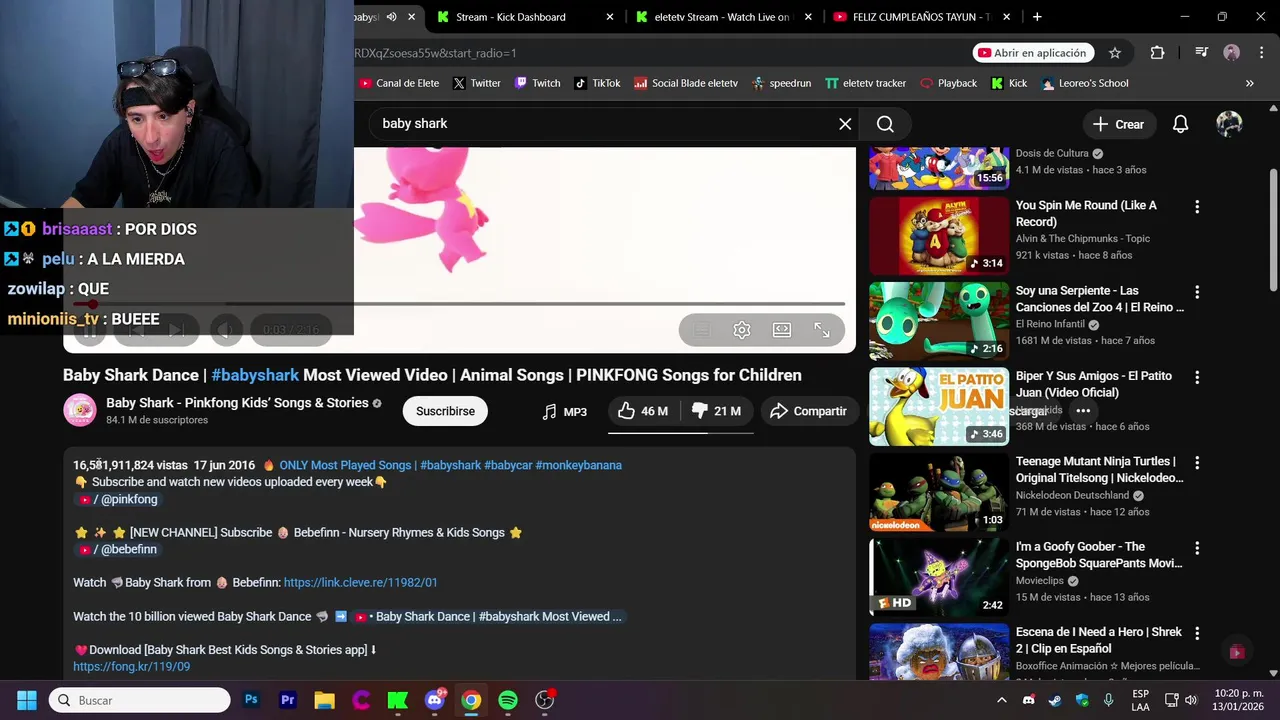Open options menu for Teenage Mutant Ninja Turtles
The width and height of the screenshot is (1280, 720).
point(1196,463)
